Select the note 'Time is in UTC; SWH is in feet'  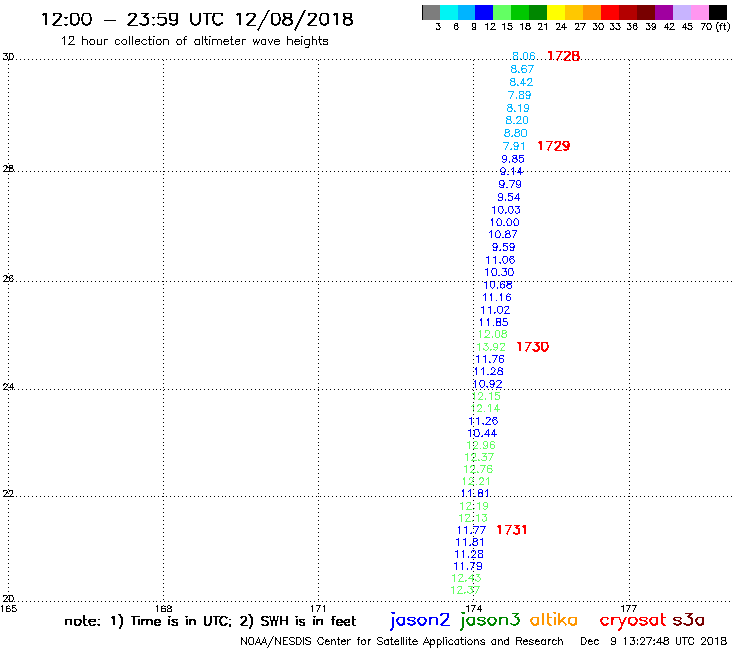(x=210, y=621)
